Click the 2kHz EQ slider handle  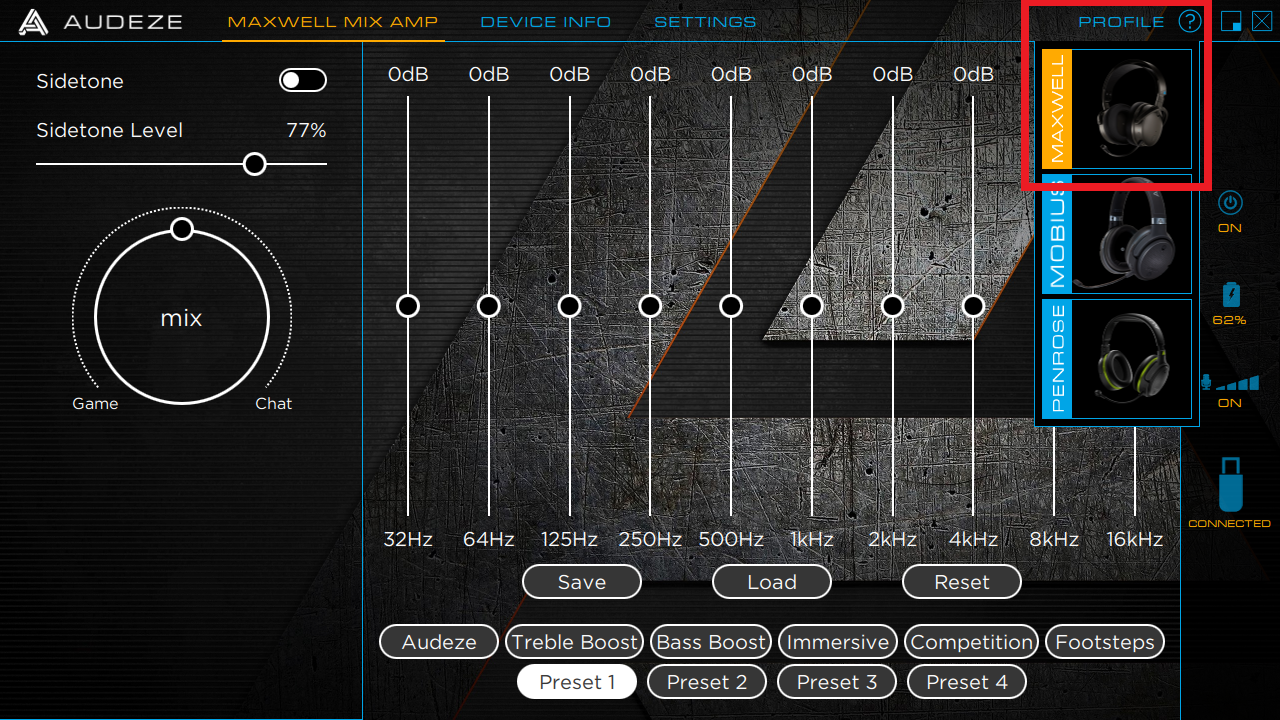click(893, 305)
